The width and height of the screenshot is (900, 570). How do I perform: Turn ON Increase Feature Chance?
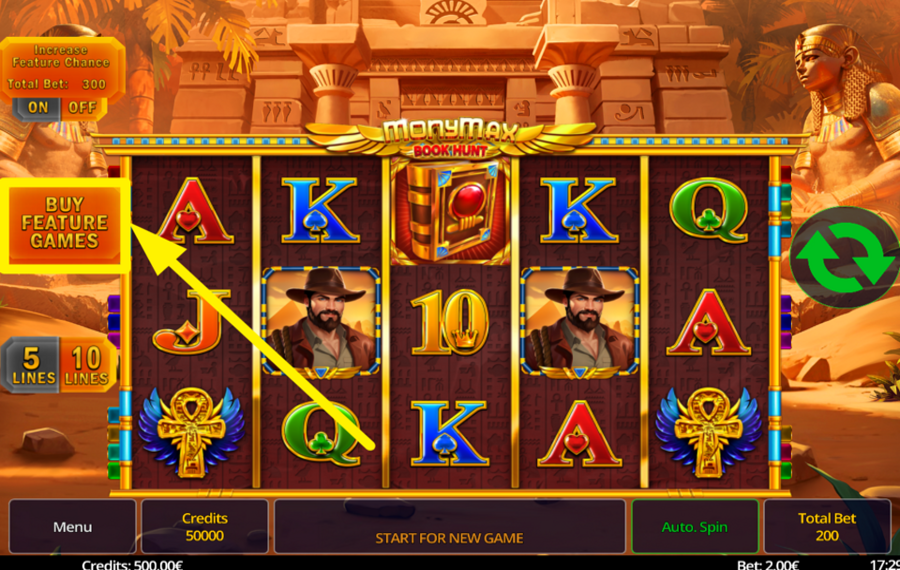(37, 108)
